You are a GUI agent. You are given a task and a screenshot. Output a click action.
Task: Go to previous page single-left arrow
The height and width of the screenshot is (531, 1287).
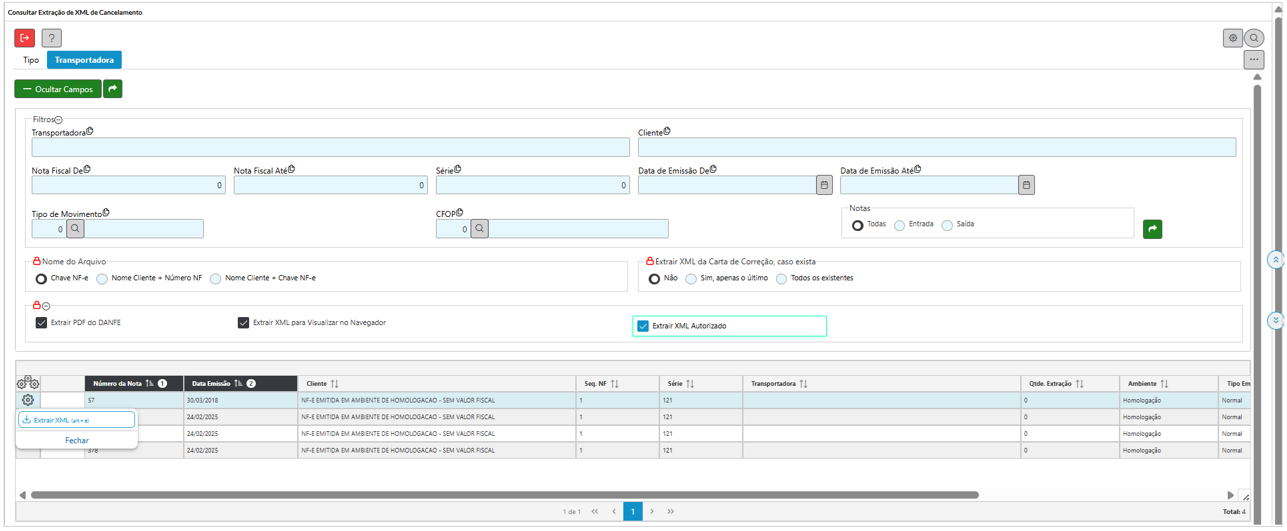[x=614, y=511]
